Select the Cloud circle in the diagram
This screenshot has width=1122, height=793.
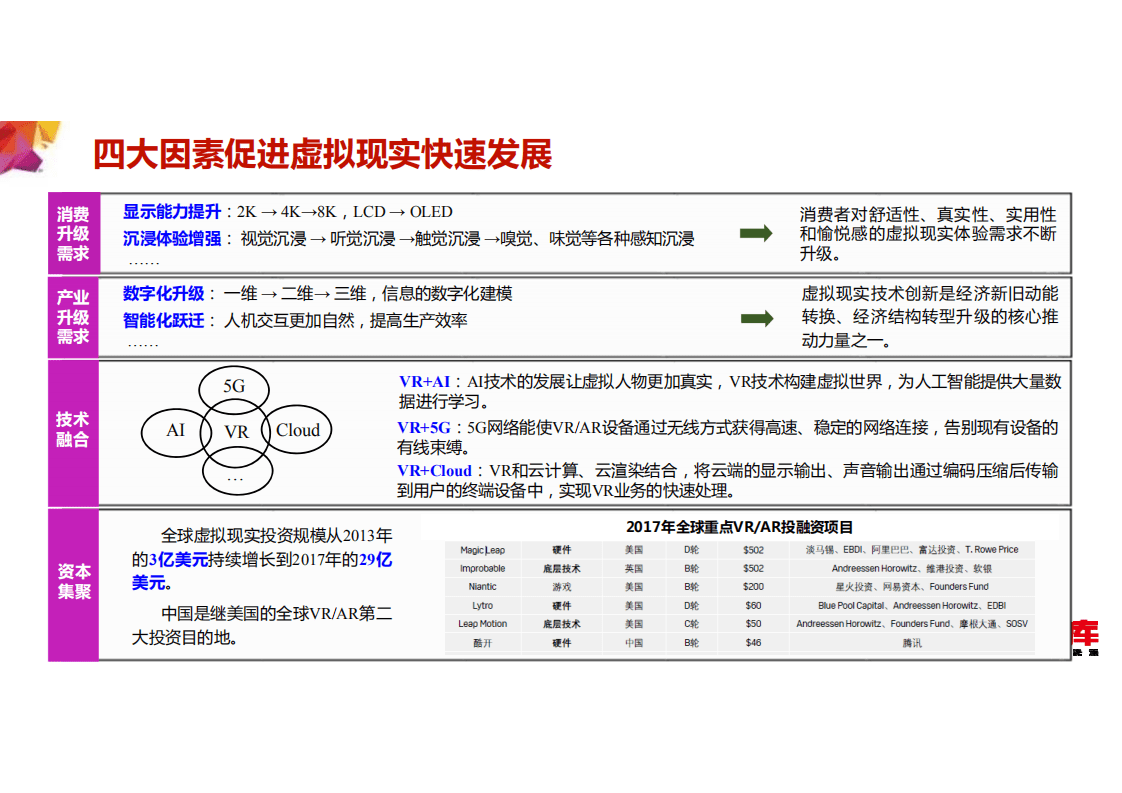297,430
